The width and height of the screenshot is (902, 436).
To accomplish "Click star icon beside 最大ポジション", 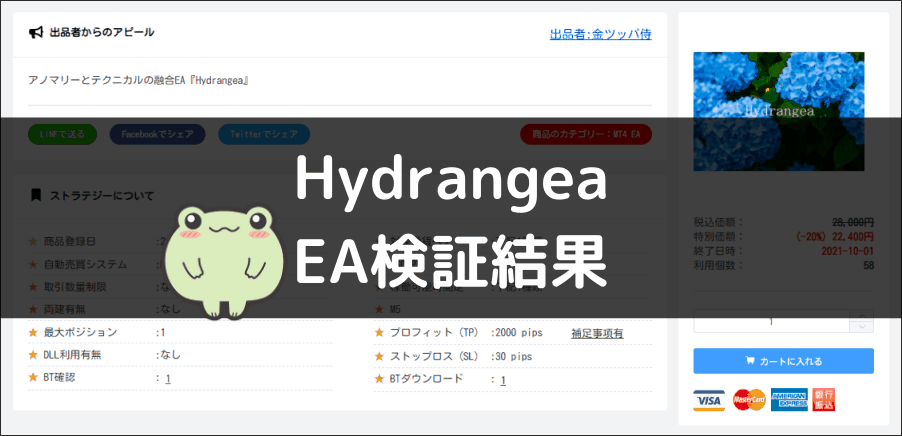I will coord(33,332).
